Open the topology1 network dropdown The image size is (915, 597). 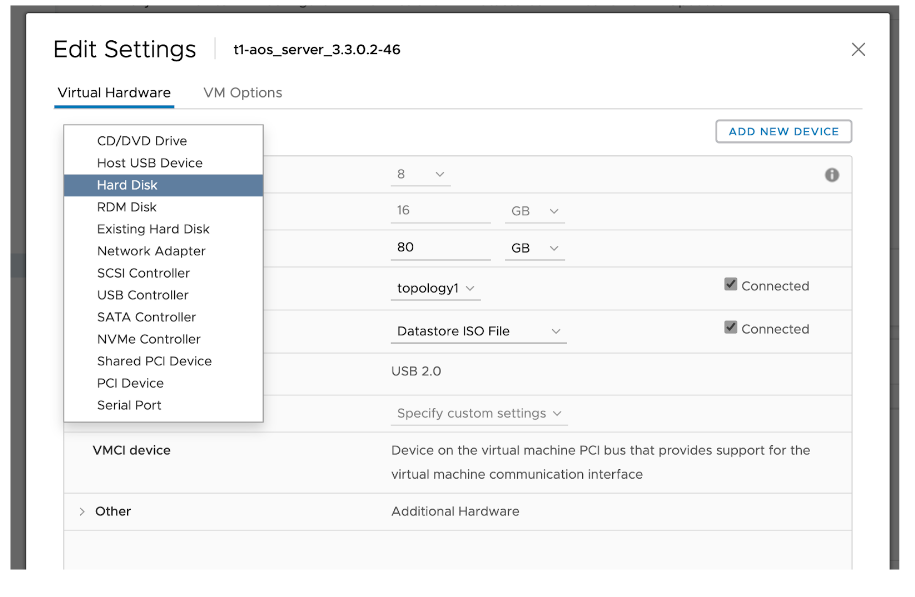pyautogui.click(x=436, y=288)
